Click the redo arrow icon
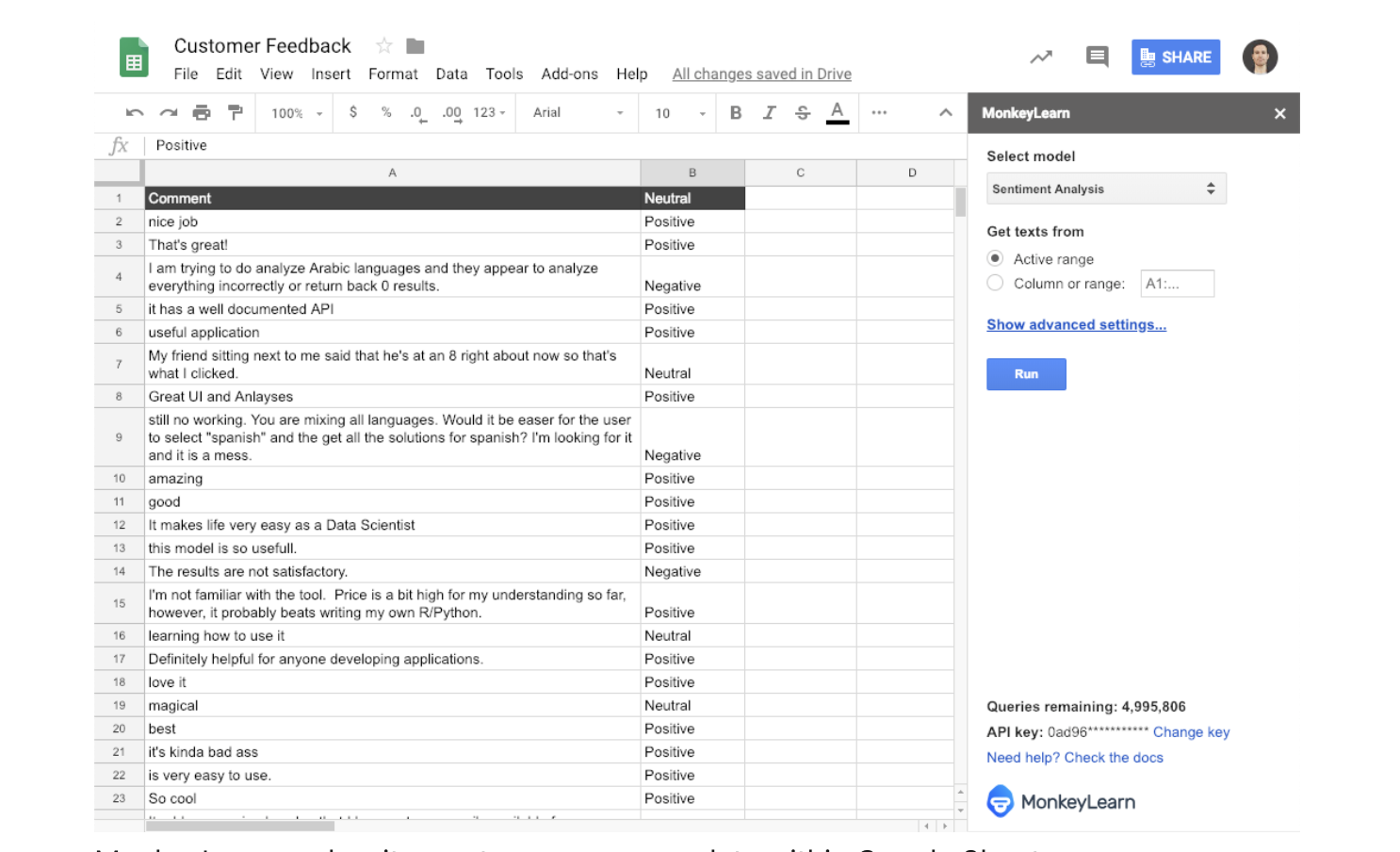 click(x=169, y=113)
